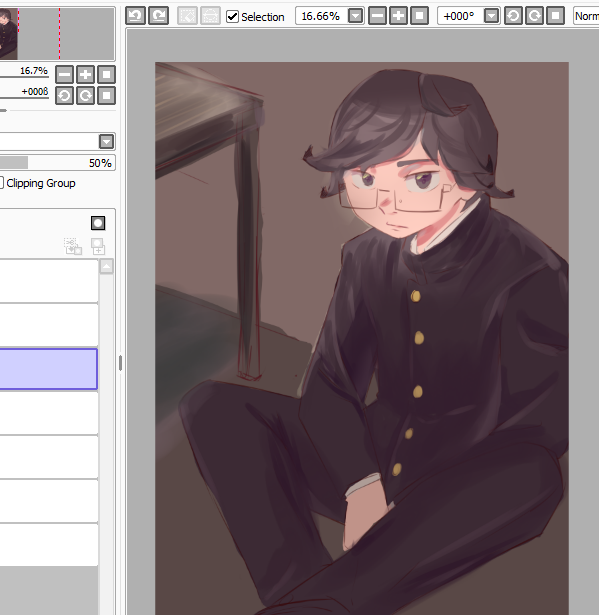The width and height of the screenshot is (599, 615).
Task: Click the invert selection icon in the toolbar
Action: click(x=210, y=16)
